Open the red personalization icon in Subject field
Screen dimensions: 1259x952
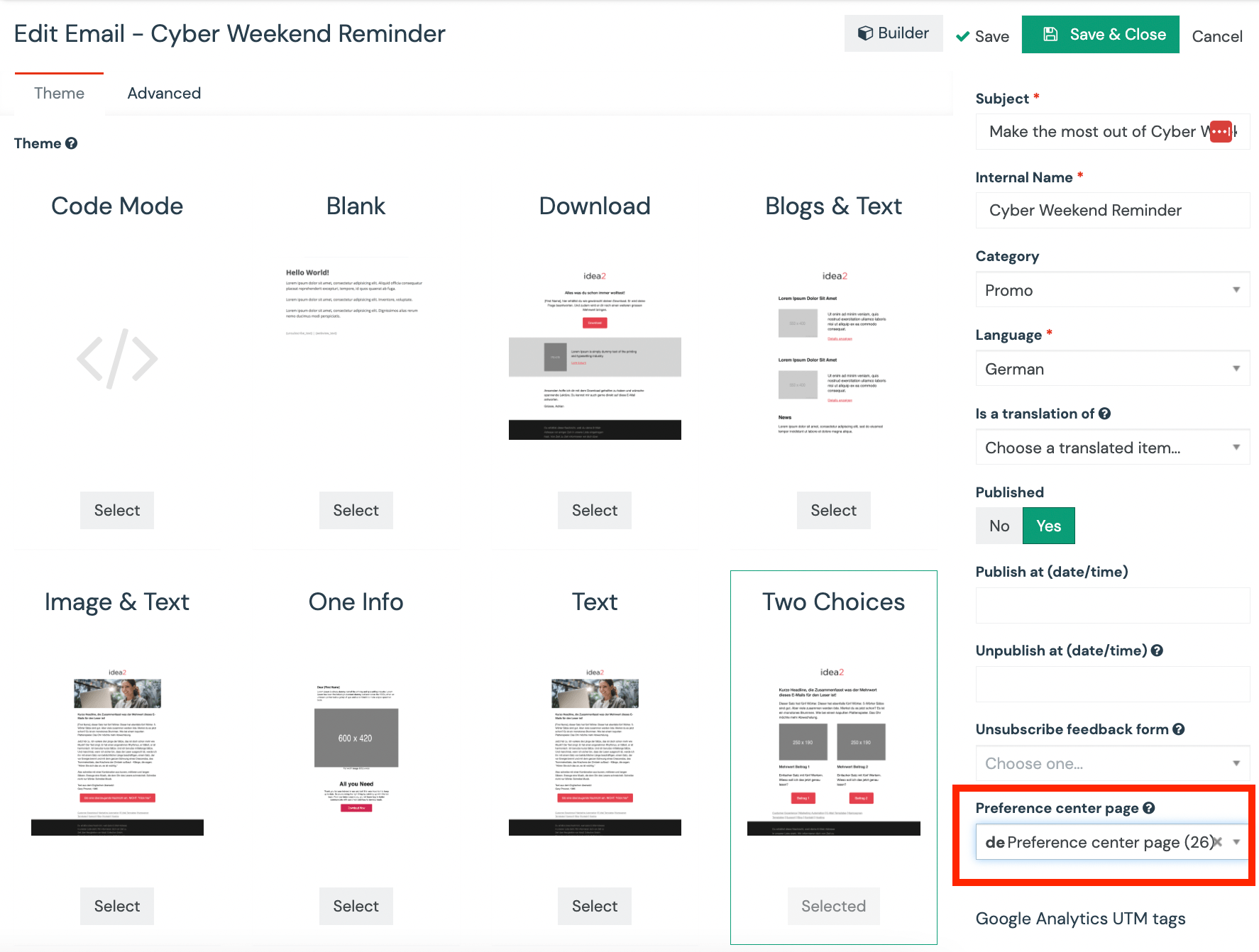(1221, 131)
